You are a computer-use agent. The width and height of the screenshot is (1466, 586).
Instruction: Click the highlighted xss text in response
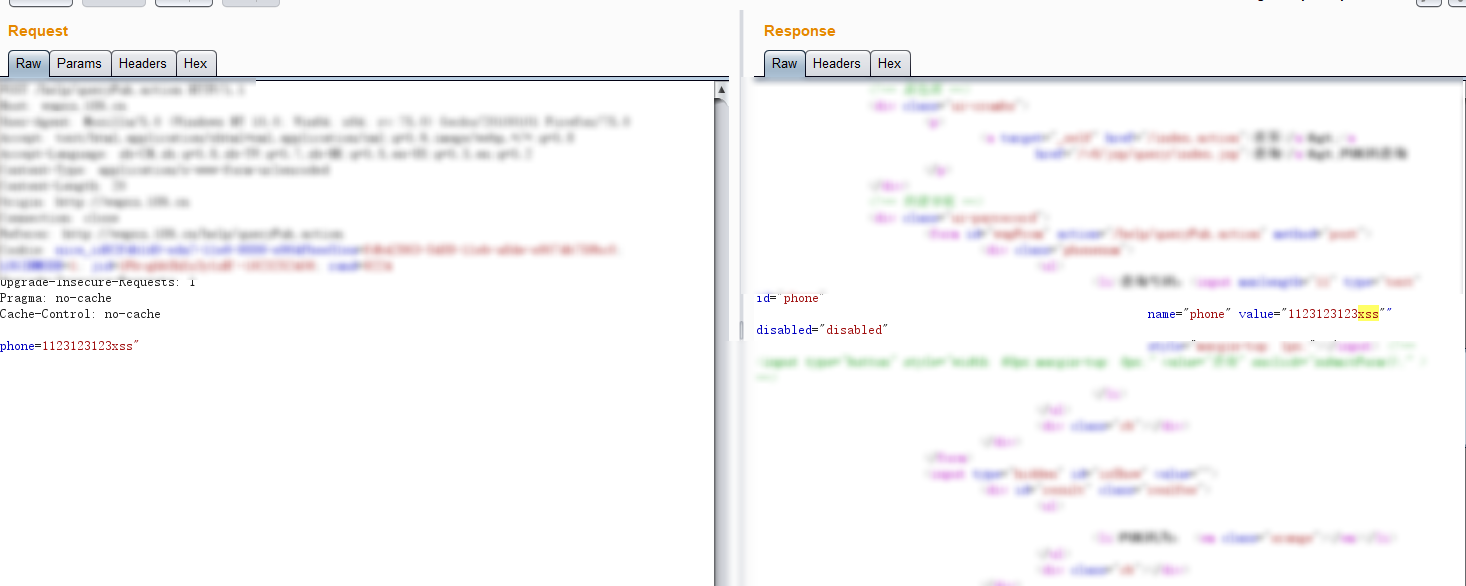point(1368,314)
